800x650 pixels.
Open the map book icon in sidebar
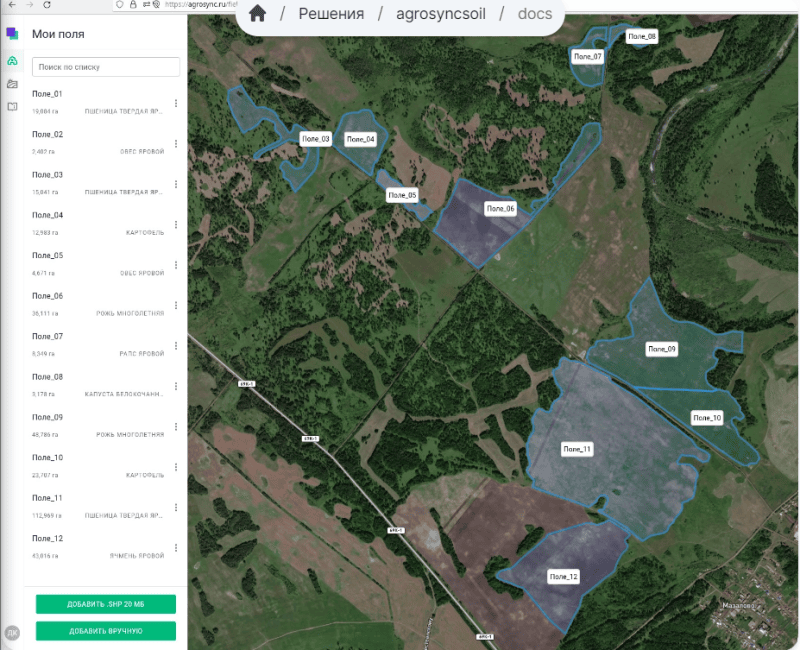12,106
